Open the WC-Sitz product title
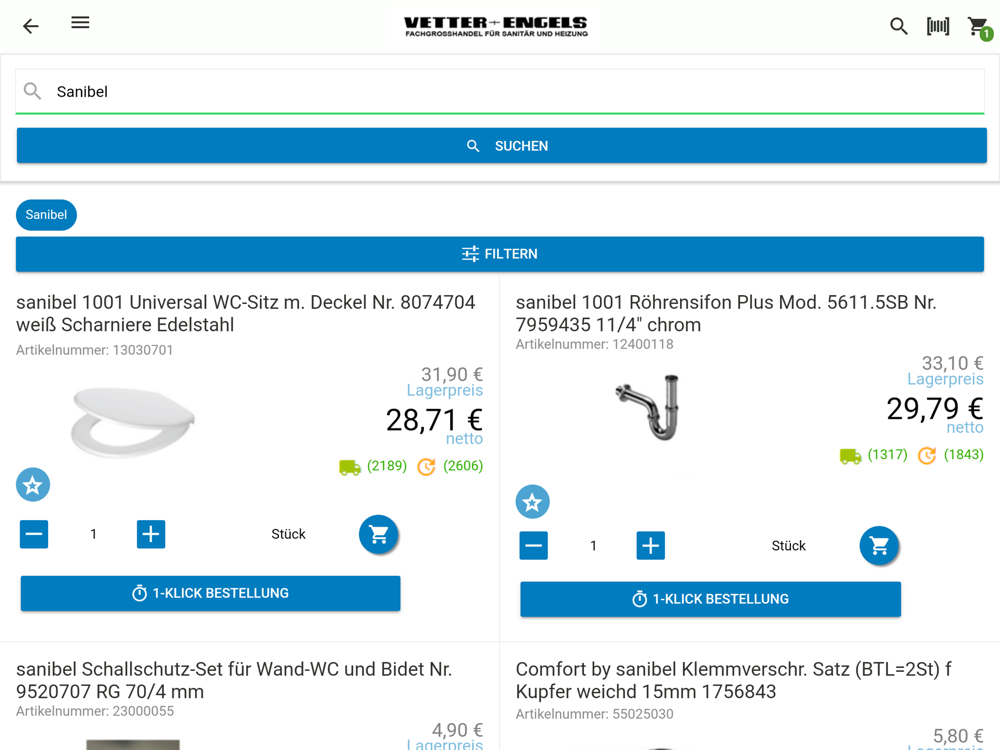 pyautogui.click(x=246, y=313)
